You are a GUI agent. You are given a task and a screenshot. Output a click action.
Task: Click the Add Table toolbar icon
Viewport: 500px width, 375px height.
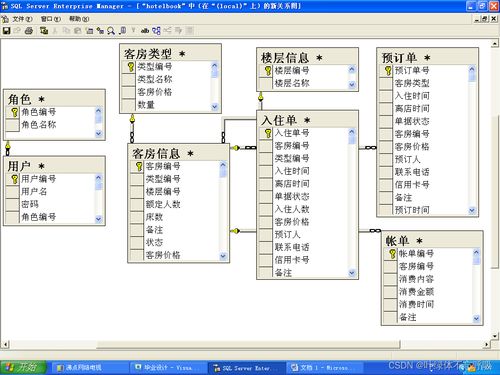[x=100, y=31]
